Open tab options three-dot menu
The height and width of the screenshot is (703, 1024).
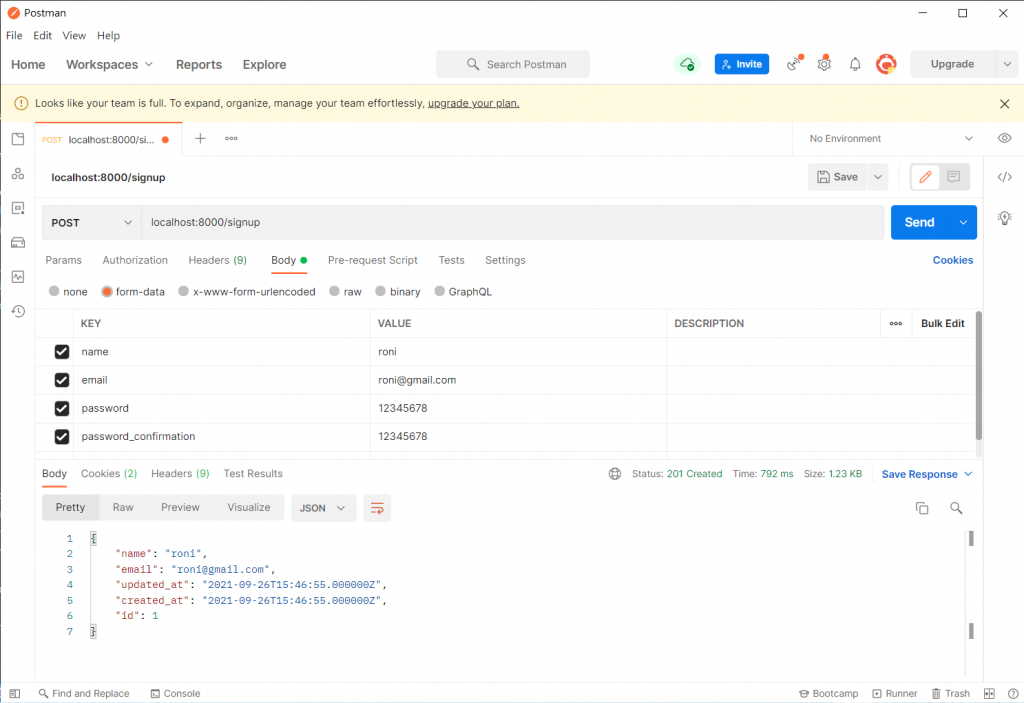pyautogui.click(x=231, y=139)
